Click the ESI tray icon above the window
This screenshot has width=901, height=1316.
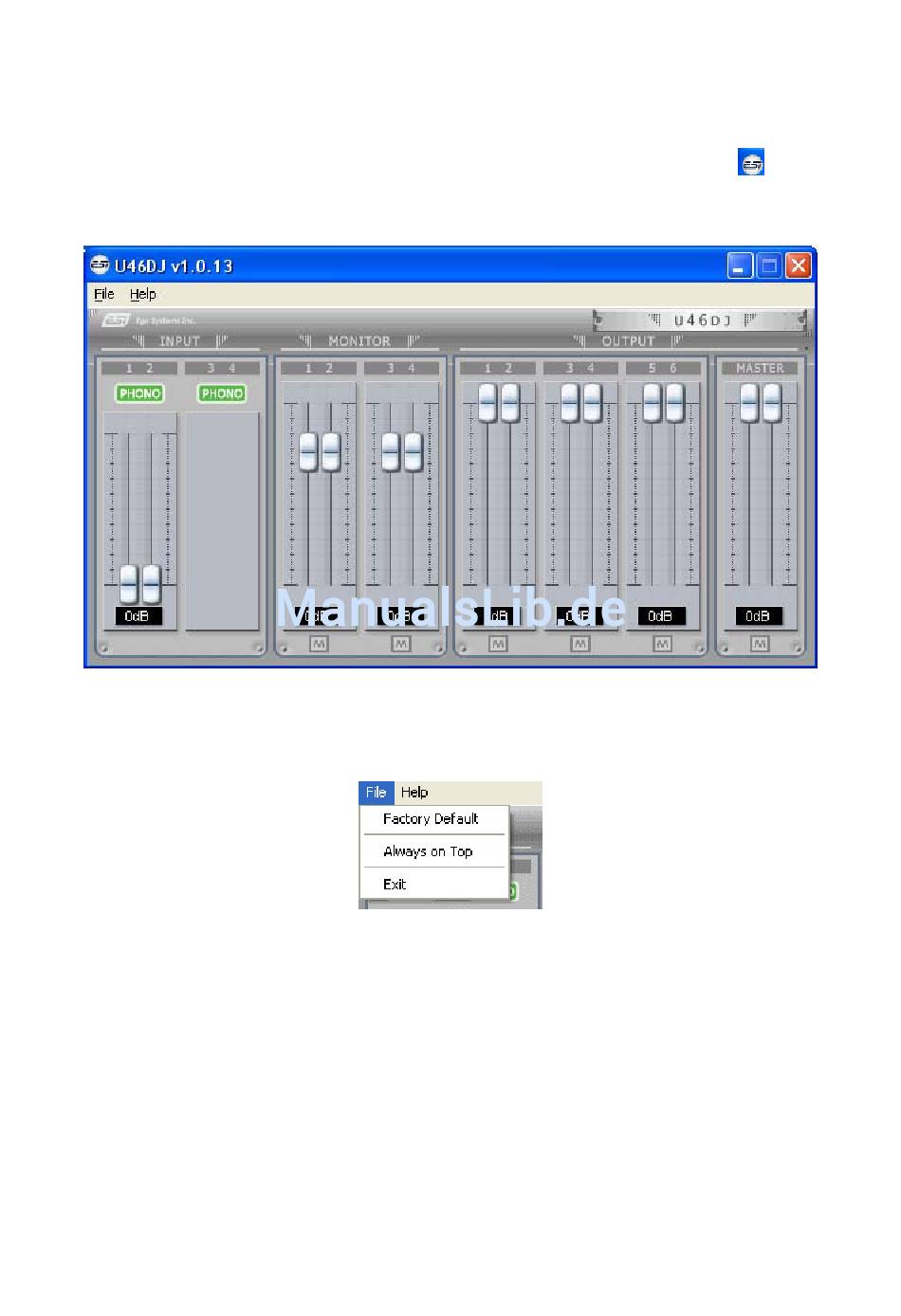[x=751, y=162]
